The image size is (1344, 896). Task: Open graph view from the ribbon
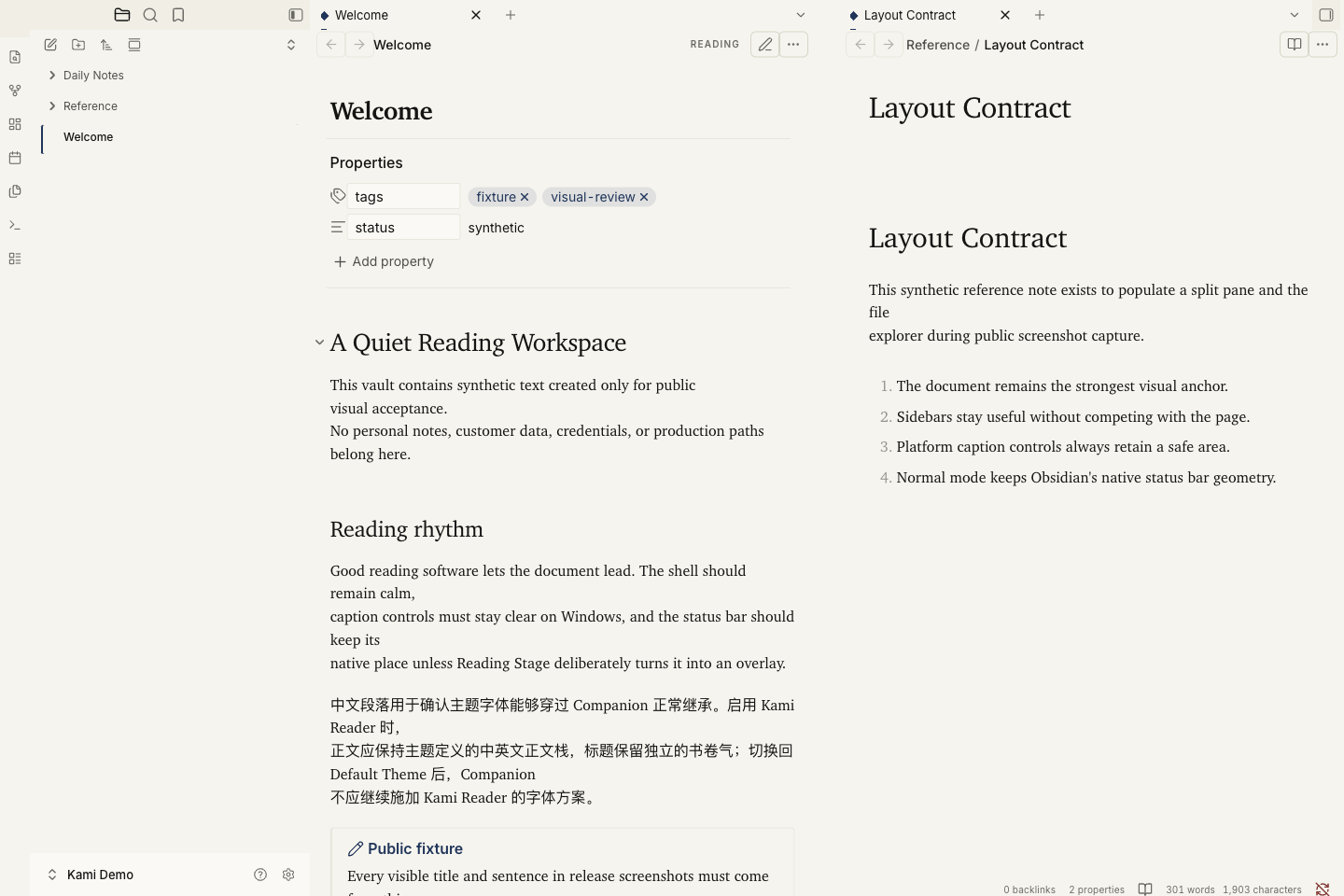click(15, 91)
